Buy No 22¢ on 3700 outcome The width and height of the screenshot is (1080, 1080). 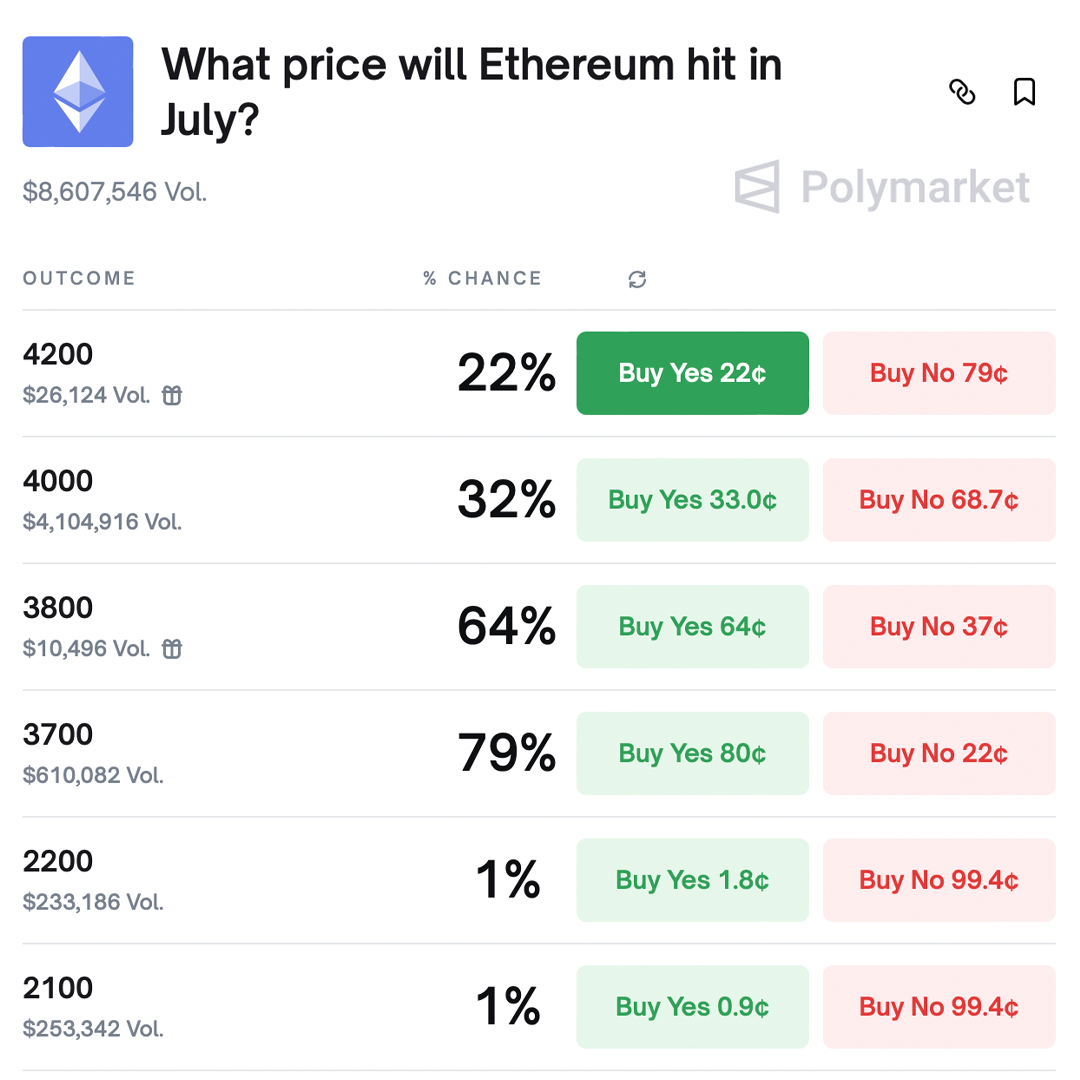[939, 754]
